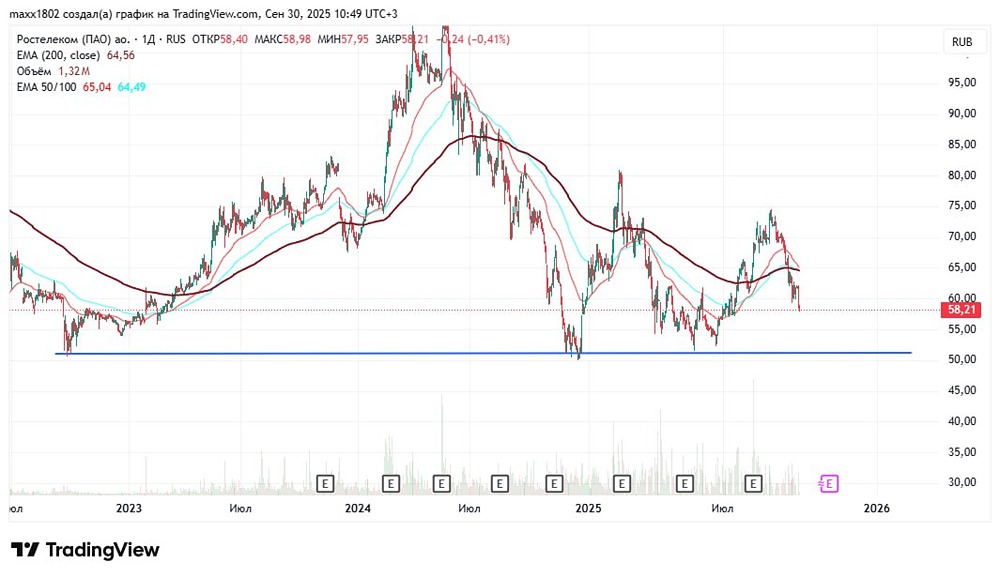Click the Июл label between 2025 and 2026
Image resolution: width=1000 pixels, height=578 pixels.
[723, 508]
